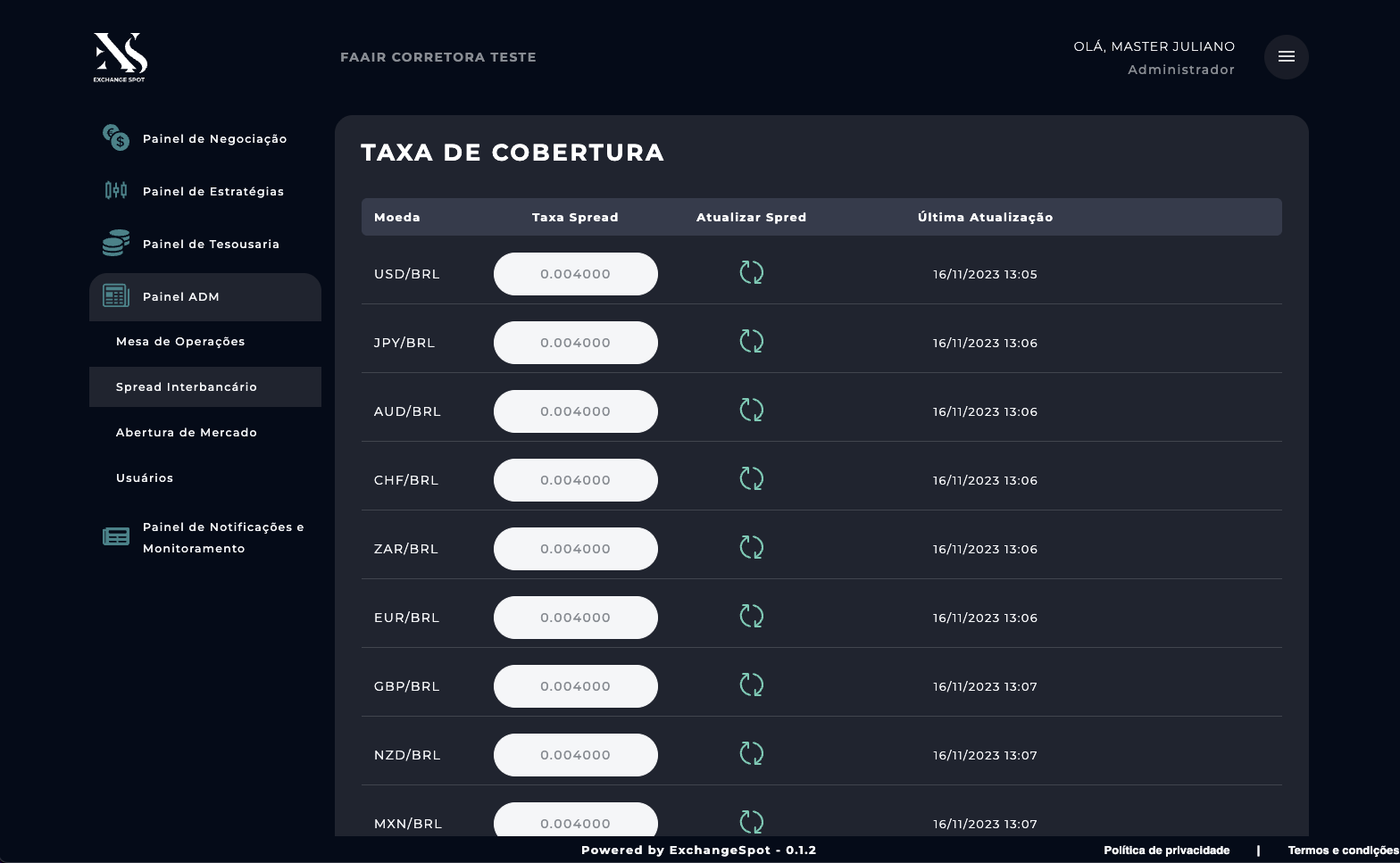Click the 16/11/2023 13:05 timestamp
The image size is (1400, 863).
click(986, 275)
